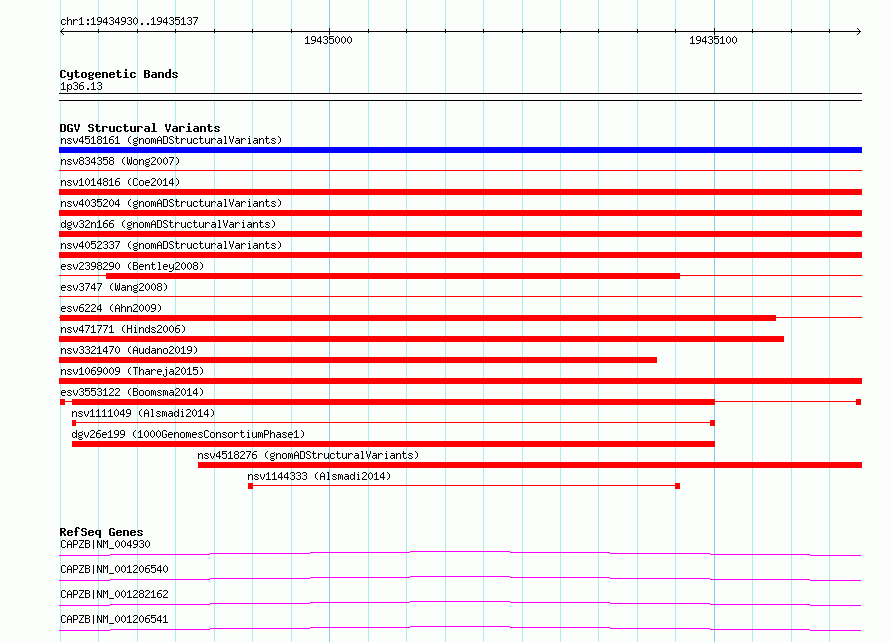Open the nsv4518161 (gnomADStructuralVariants) label

(x=171, y=140)
